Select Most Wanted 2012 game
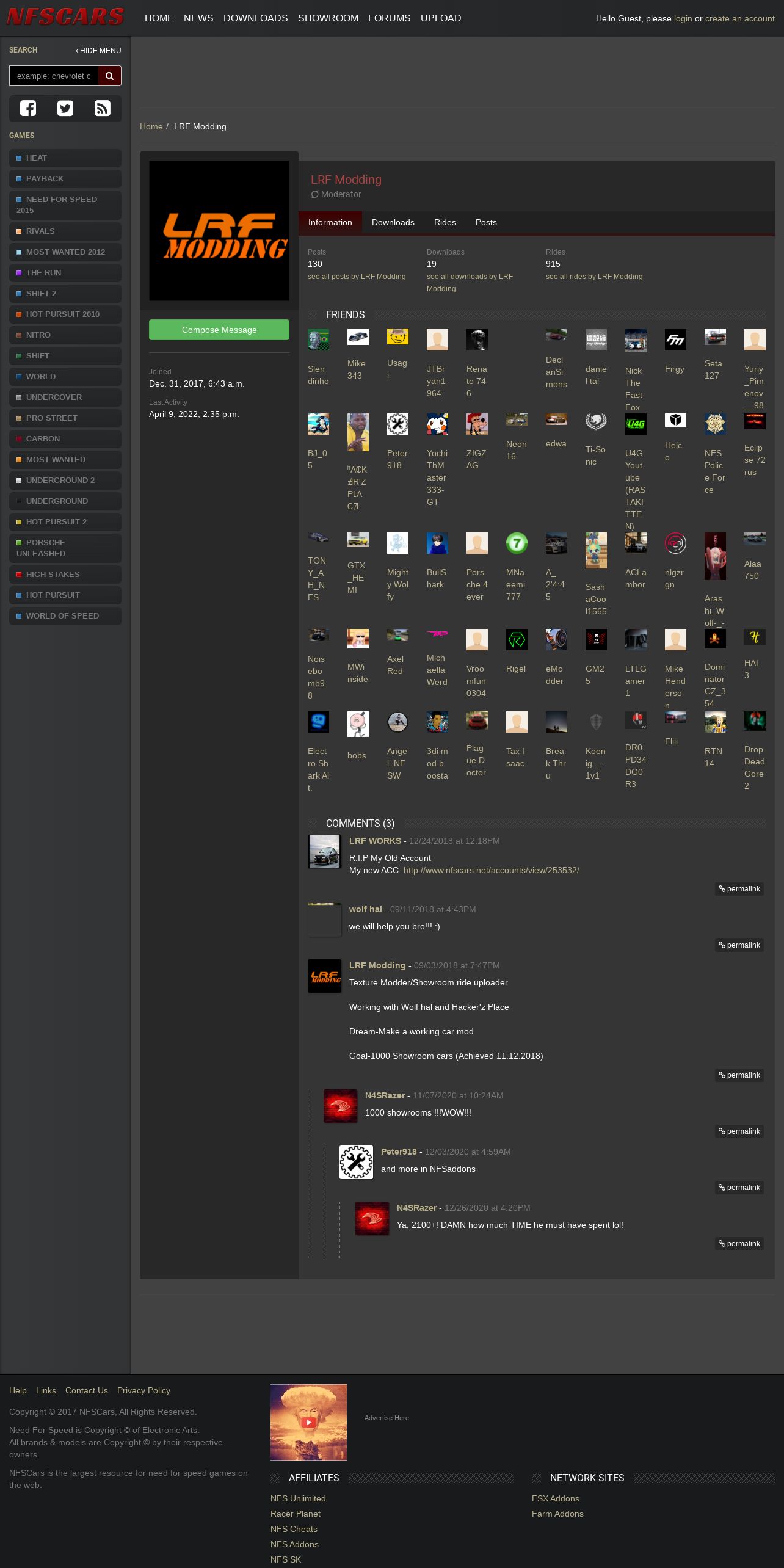The image size is (784, 1568). [65, 252]
